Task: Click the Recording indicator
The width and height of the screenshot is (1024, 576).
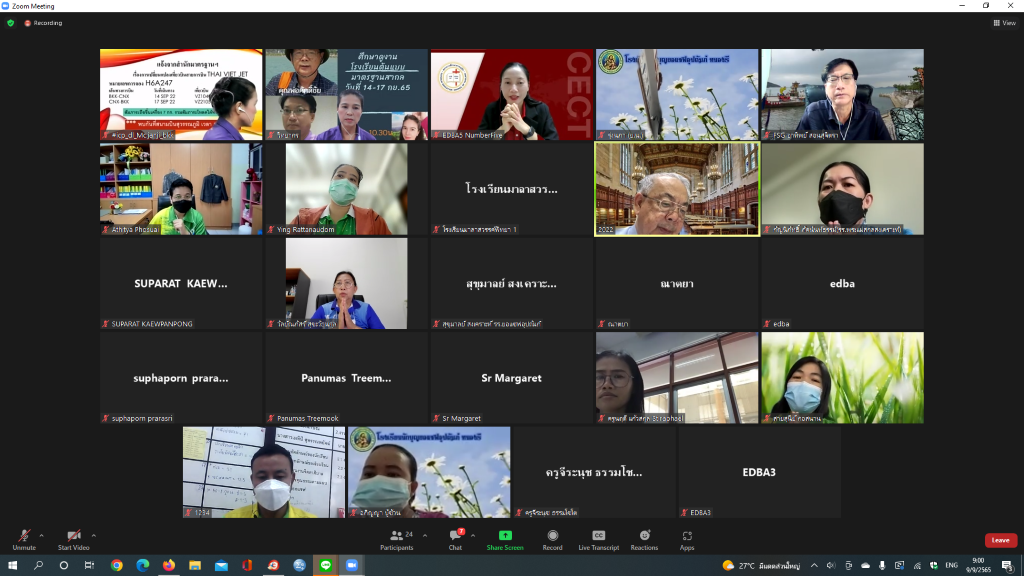Action: [43, 23]
